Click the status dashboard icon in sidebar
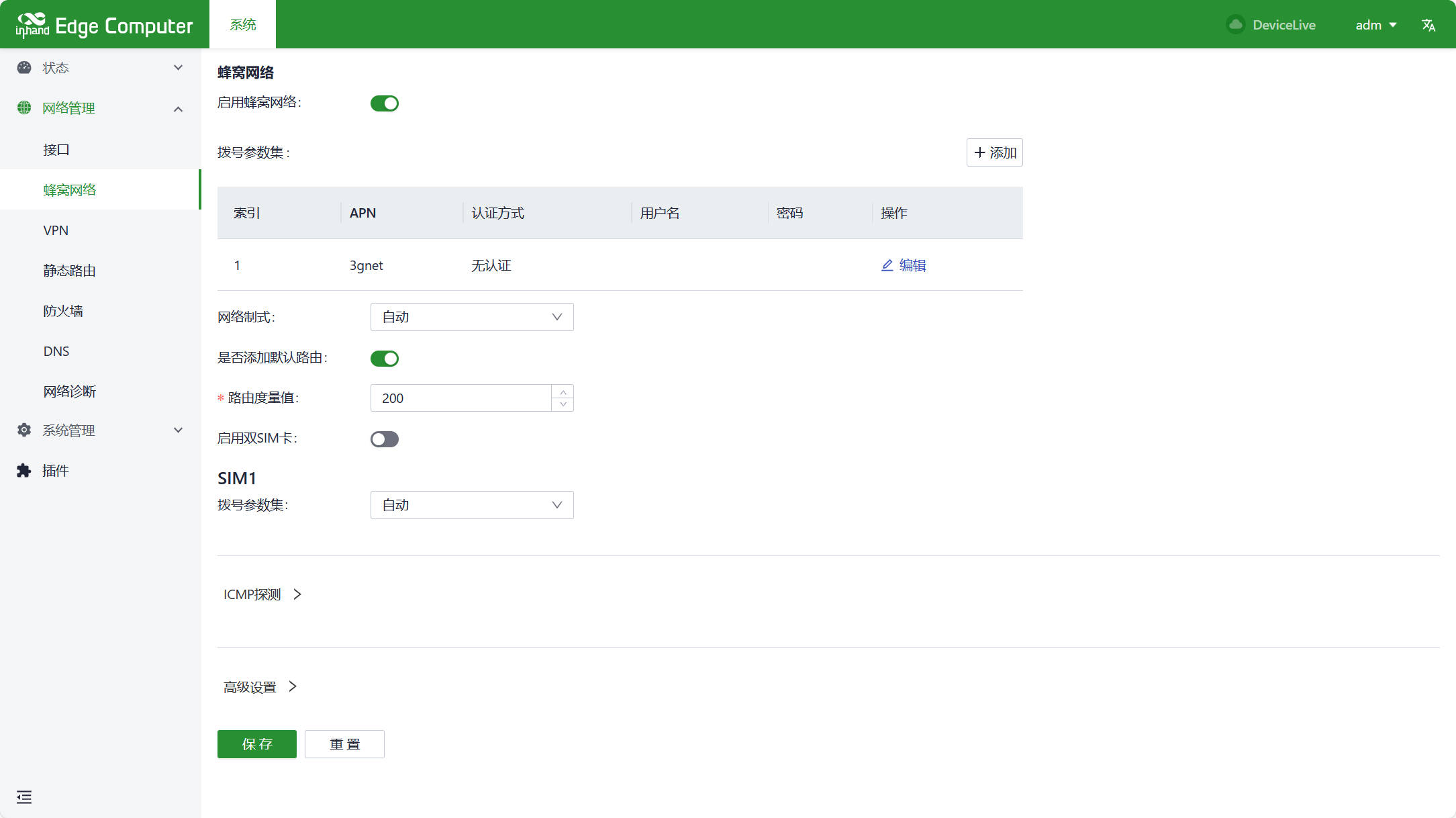This screenshot has height=818, width=1456. pos(24,67)
